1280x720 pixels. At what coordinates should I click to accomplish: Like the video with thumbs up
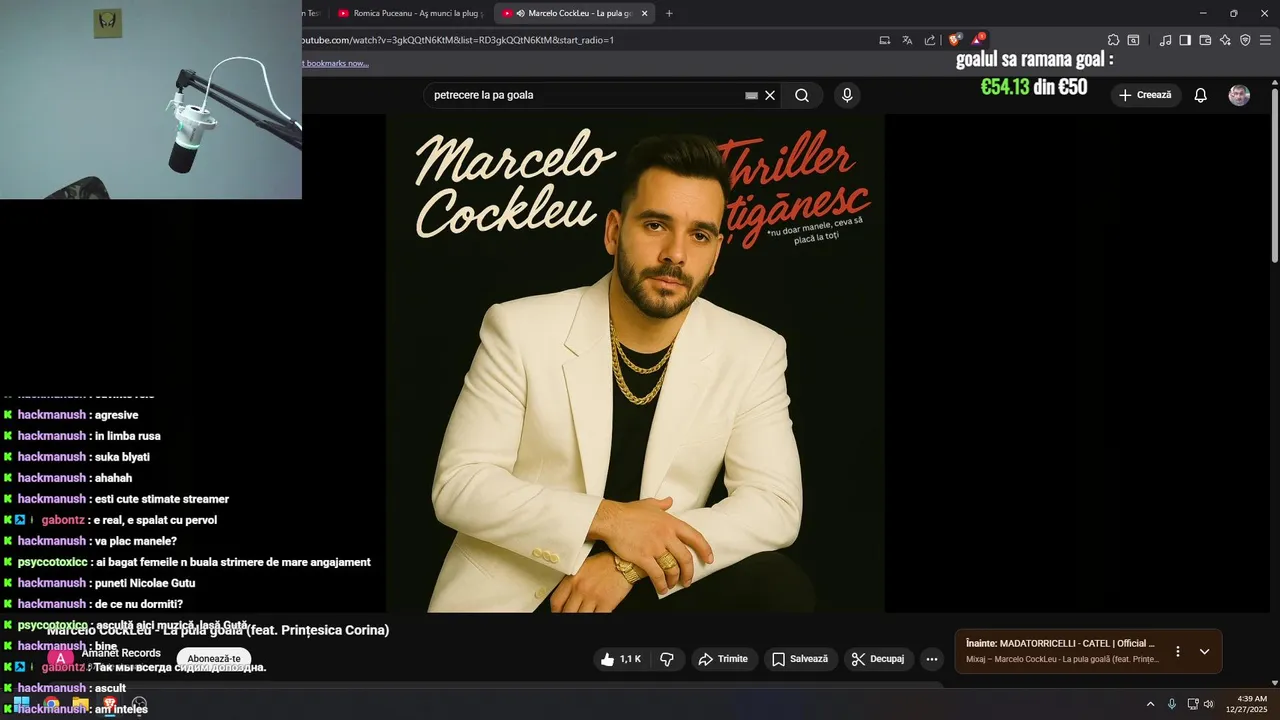[x=621, y=659]
